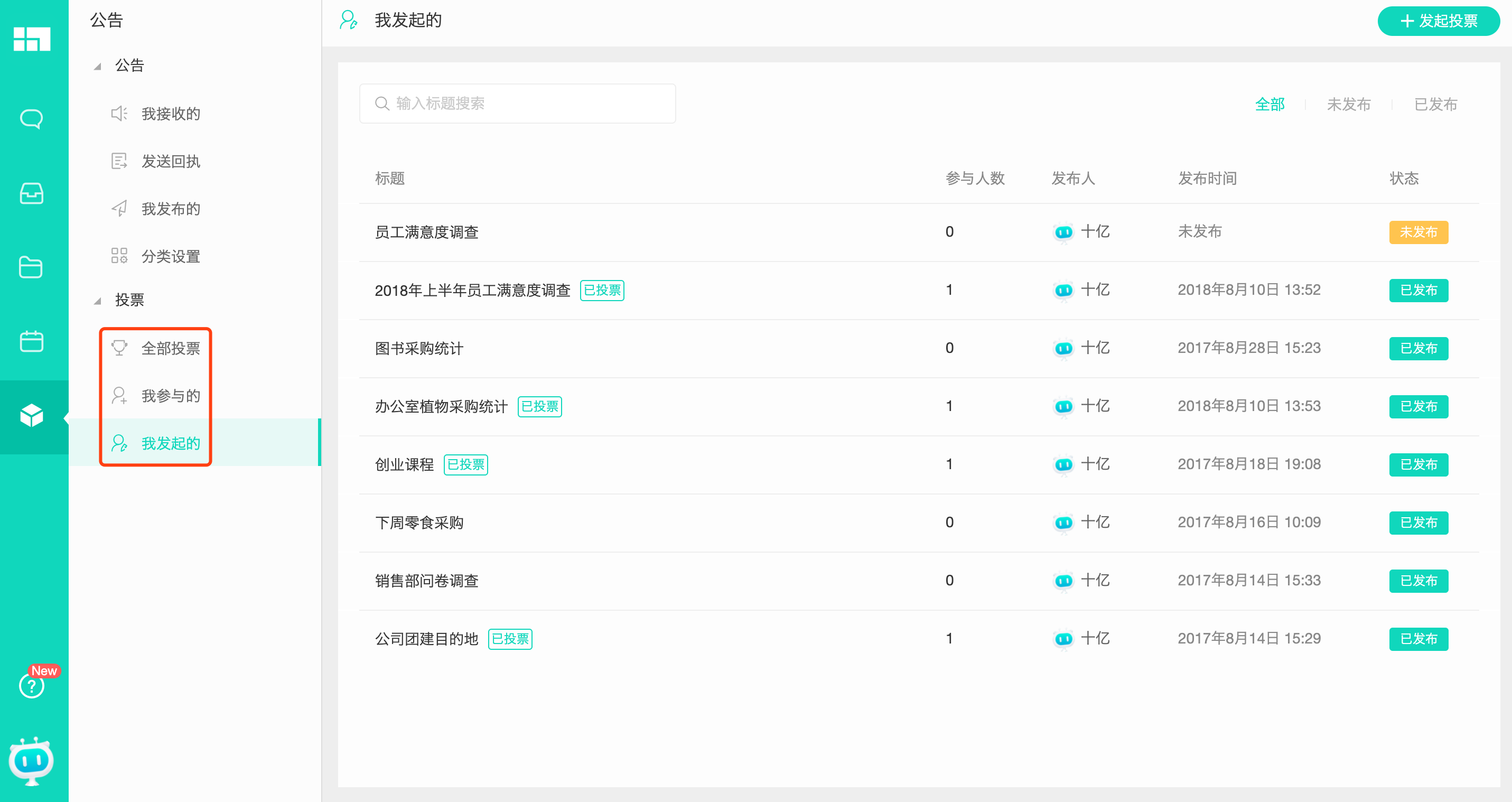This screenshot has width=1512, height=802.
Task: Open the chat/messages icon in the far-left sidebar
Action: [x=32, y=118]
